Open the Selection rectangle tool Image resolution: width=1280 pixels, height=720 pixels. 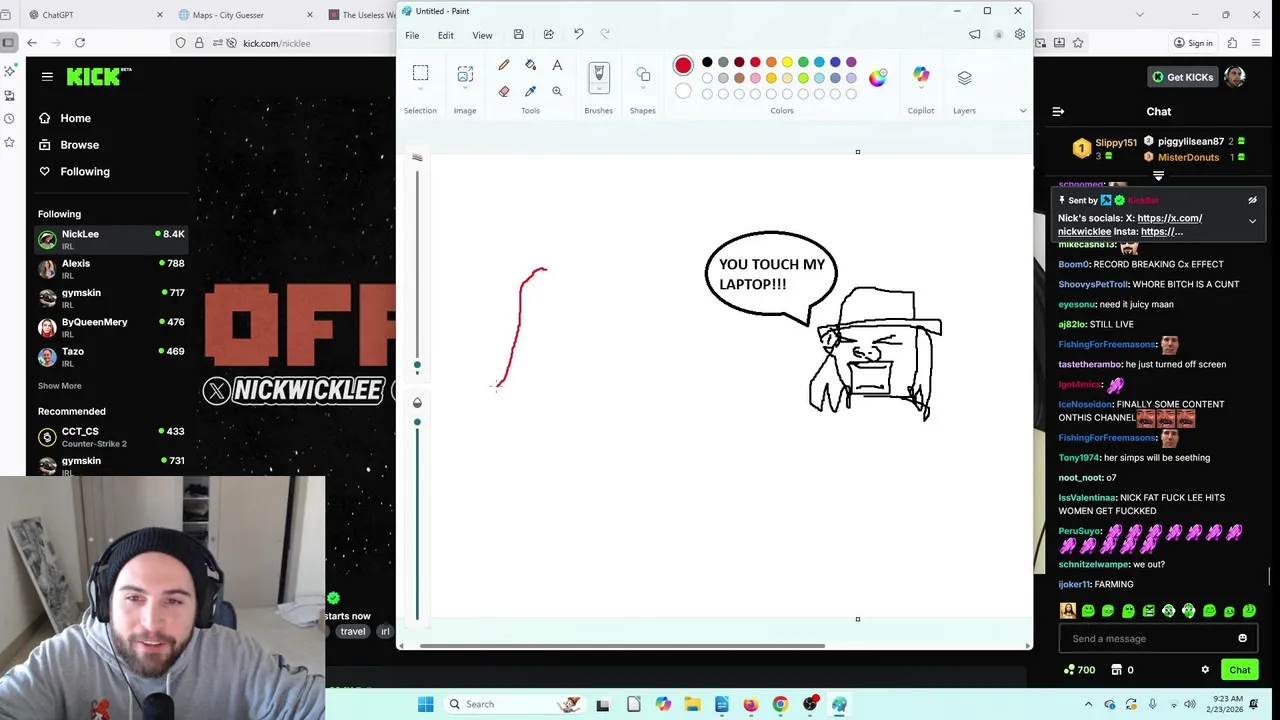tap(420, 73)
